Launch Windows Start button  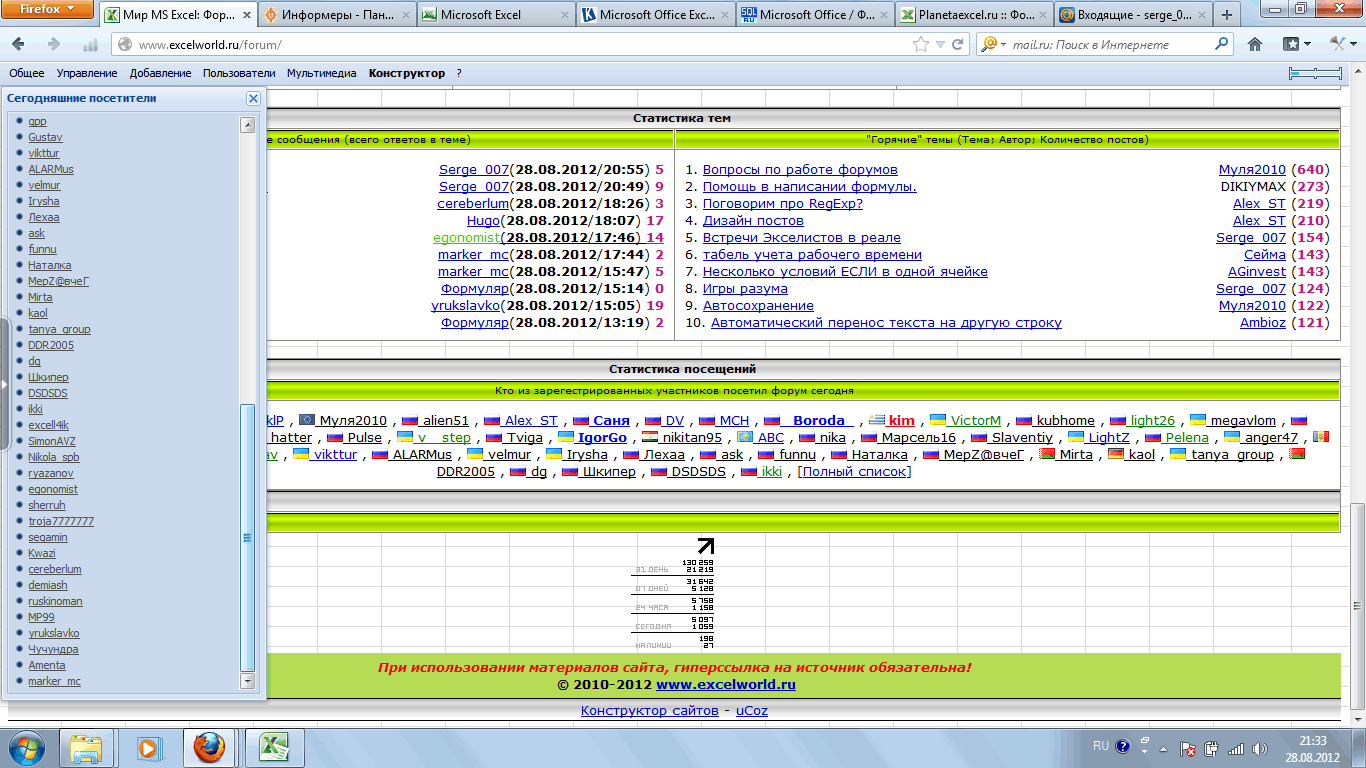tap(27, 747)
